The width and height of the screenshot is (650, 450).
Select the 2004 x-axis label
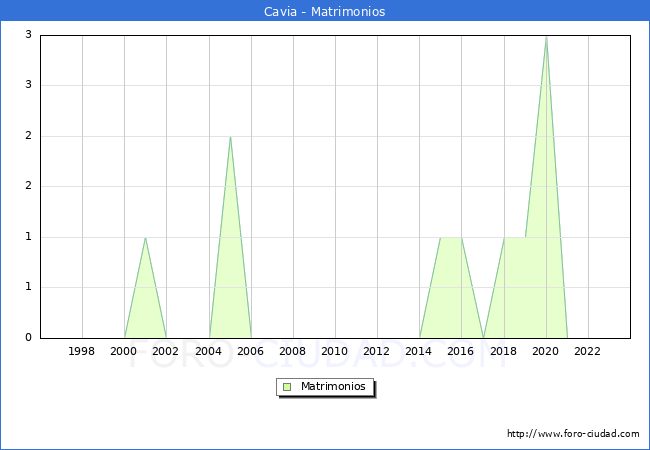point(208,351)
